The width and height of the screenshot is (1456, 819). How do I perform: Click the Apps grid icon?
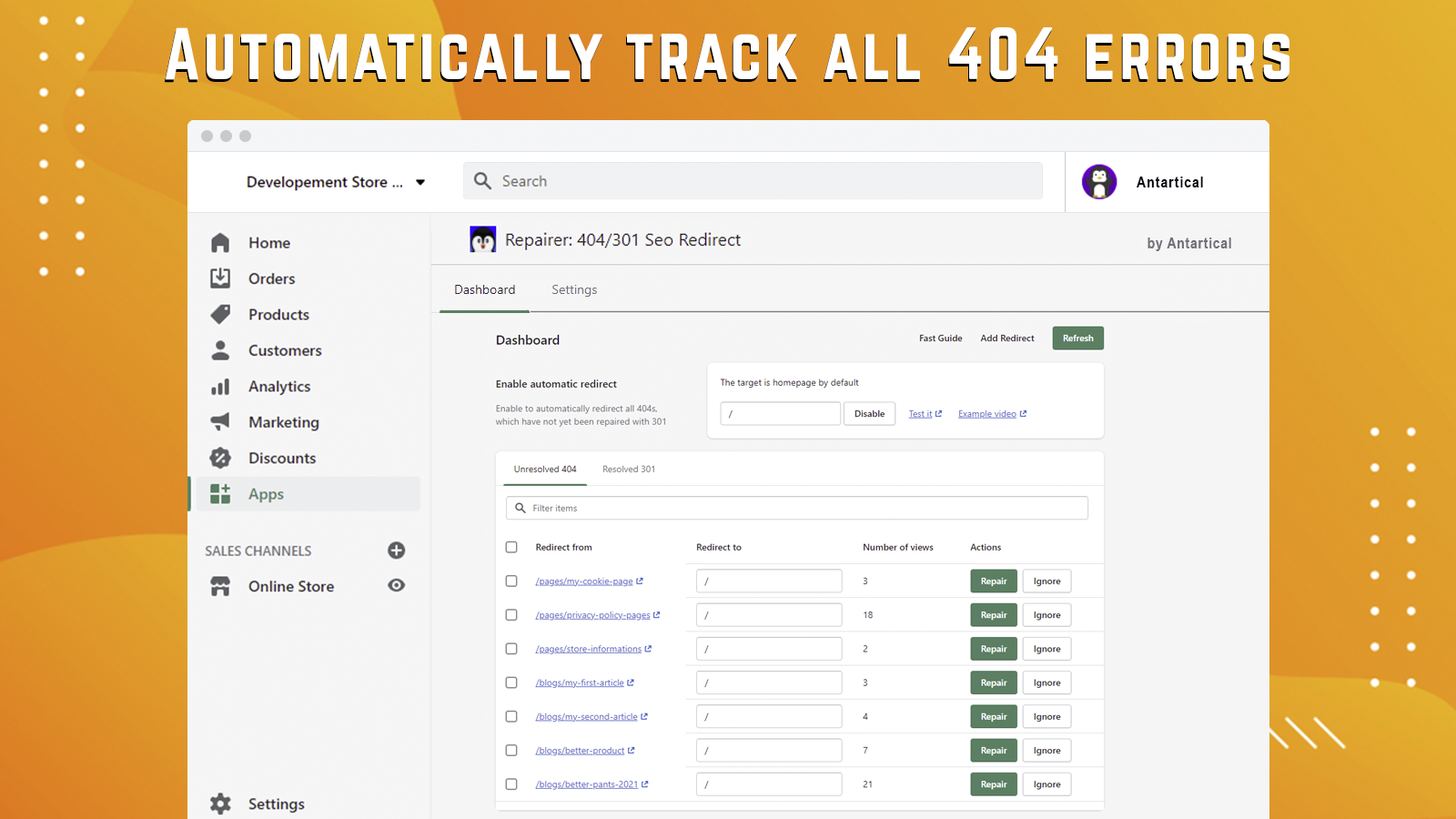tap(220, 494)
